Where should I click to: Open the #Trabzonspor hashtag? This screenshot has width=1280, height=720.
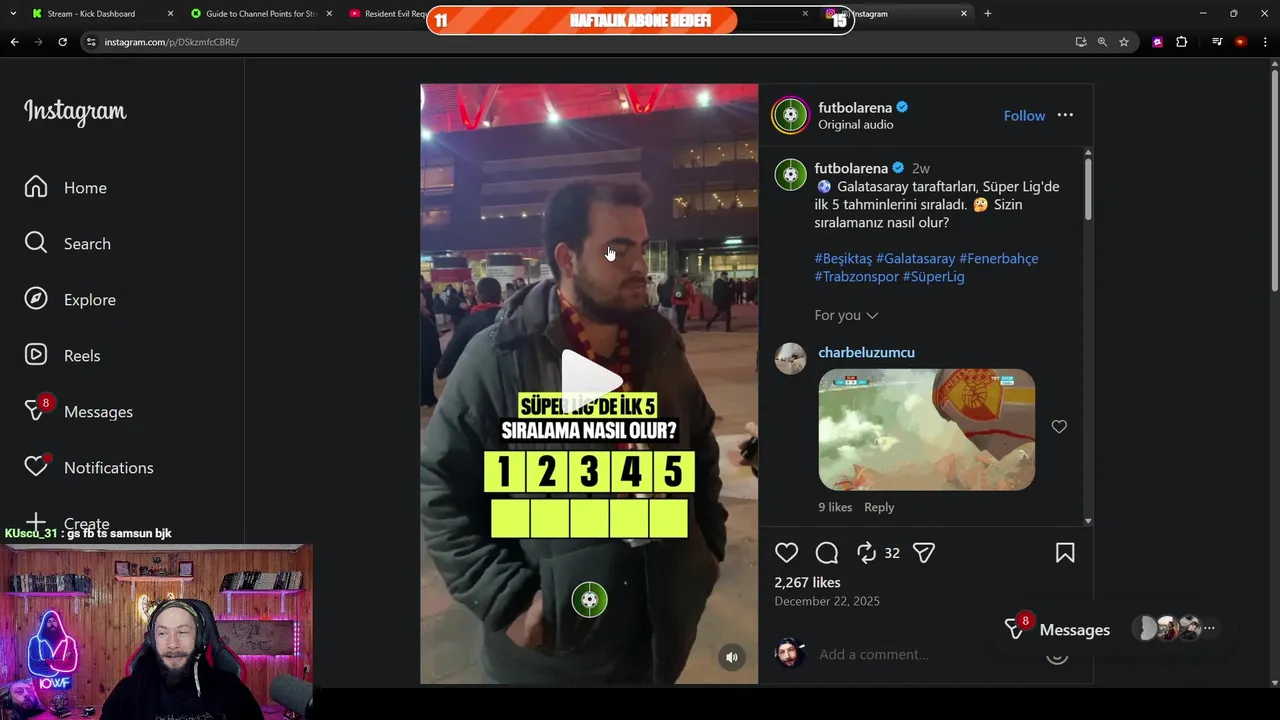pos(856,276)
